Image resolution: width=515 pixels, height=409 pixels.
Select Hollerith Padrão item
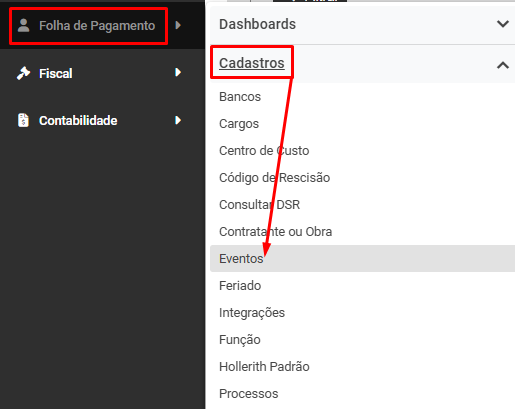264,367
